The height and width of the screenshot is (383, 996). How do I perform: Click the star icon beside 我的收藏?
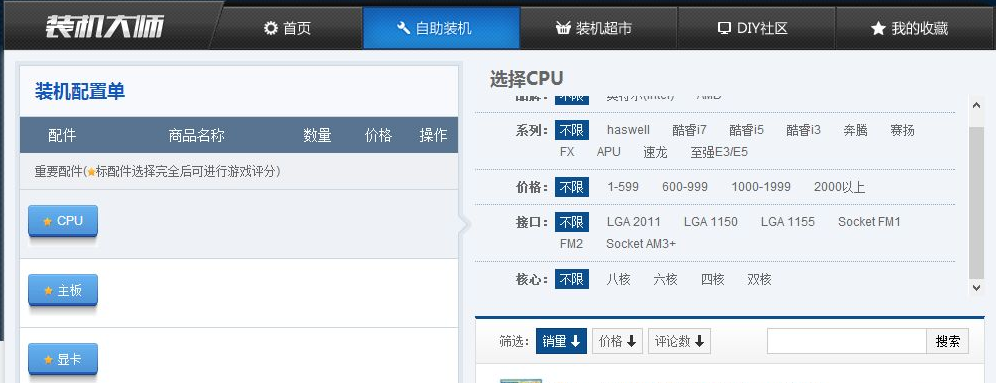pos(878,28)
